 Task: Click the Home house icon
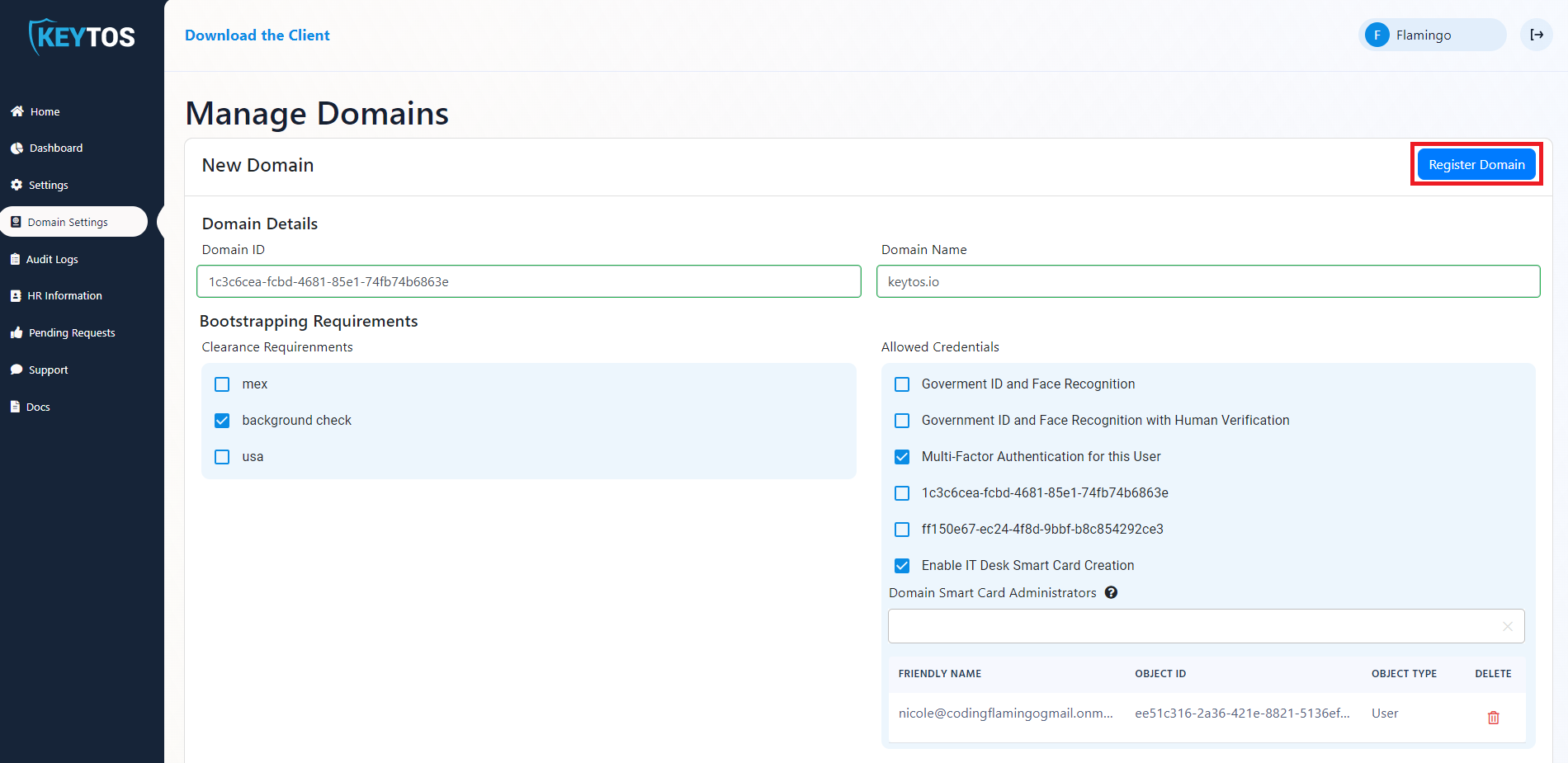click(x=17, y=111)
